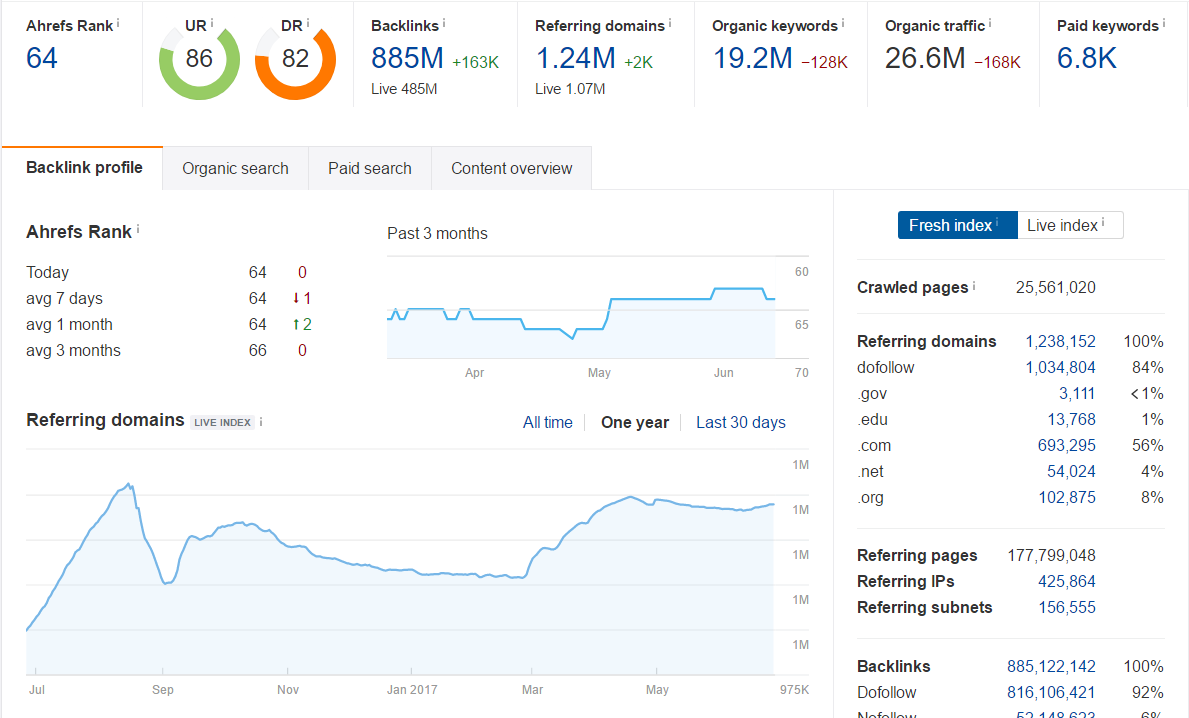Switch to Organic search tab
The height and width of the screenshot is (718, 1189).
[x=236, y=168]
